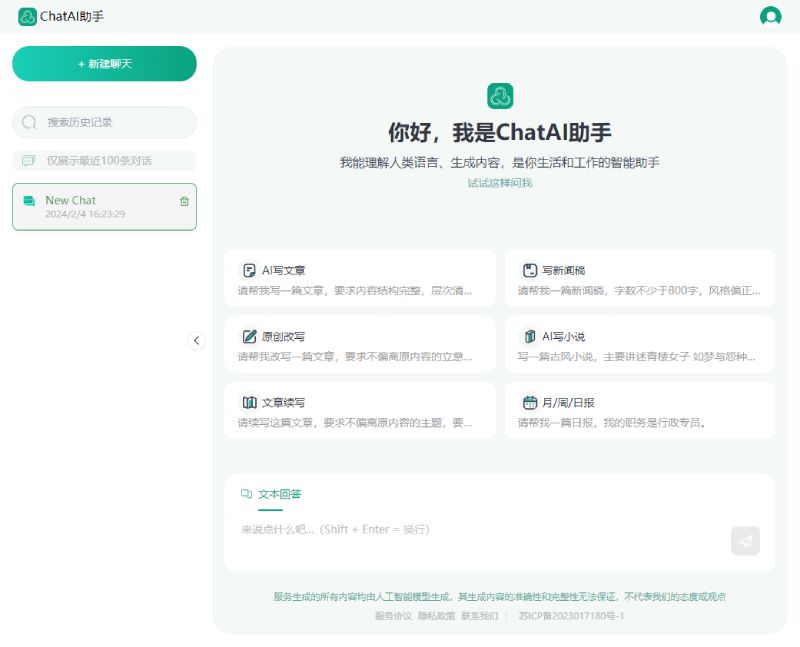Switch to the 文本回答 tab

point(274,494)
